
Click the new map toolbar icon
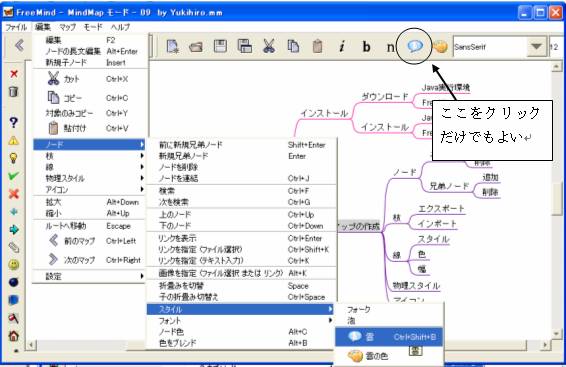(173, 47)
